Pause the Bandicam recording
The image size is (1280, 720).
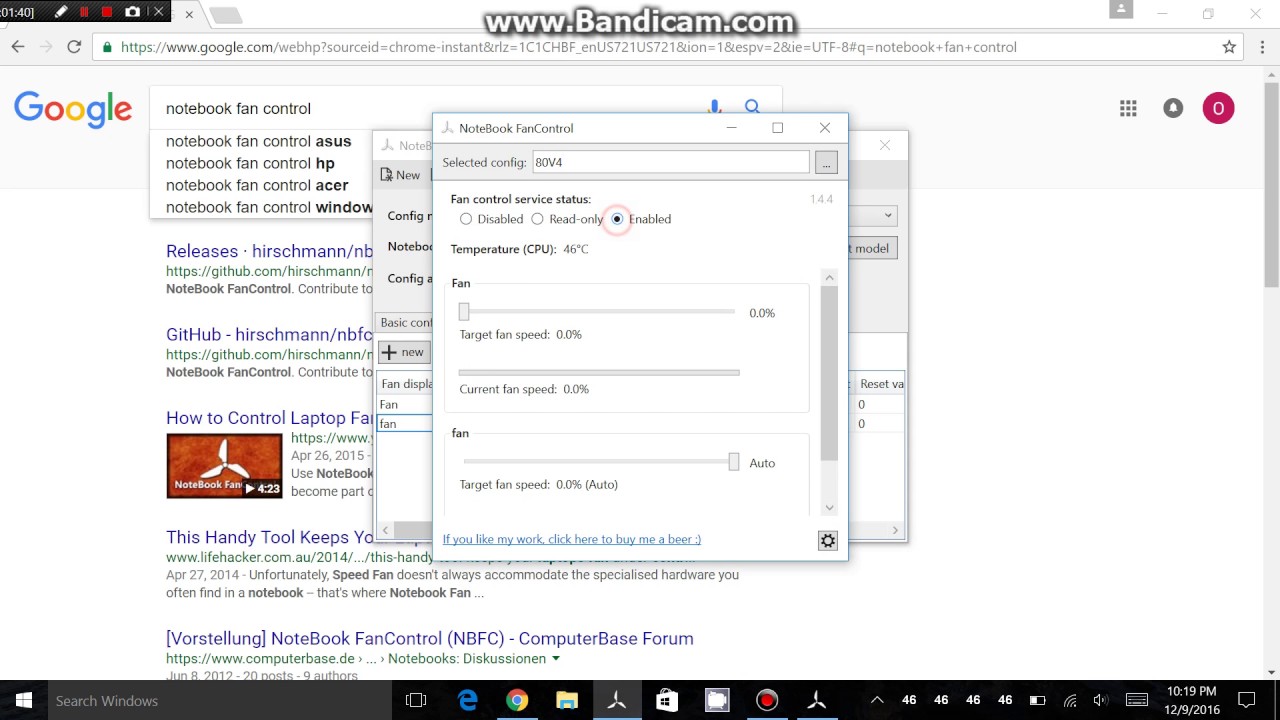tap(84, 12)
